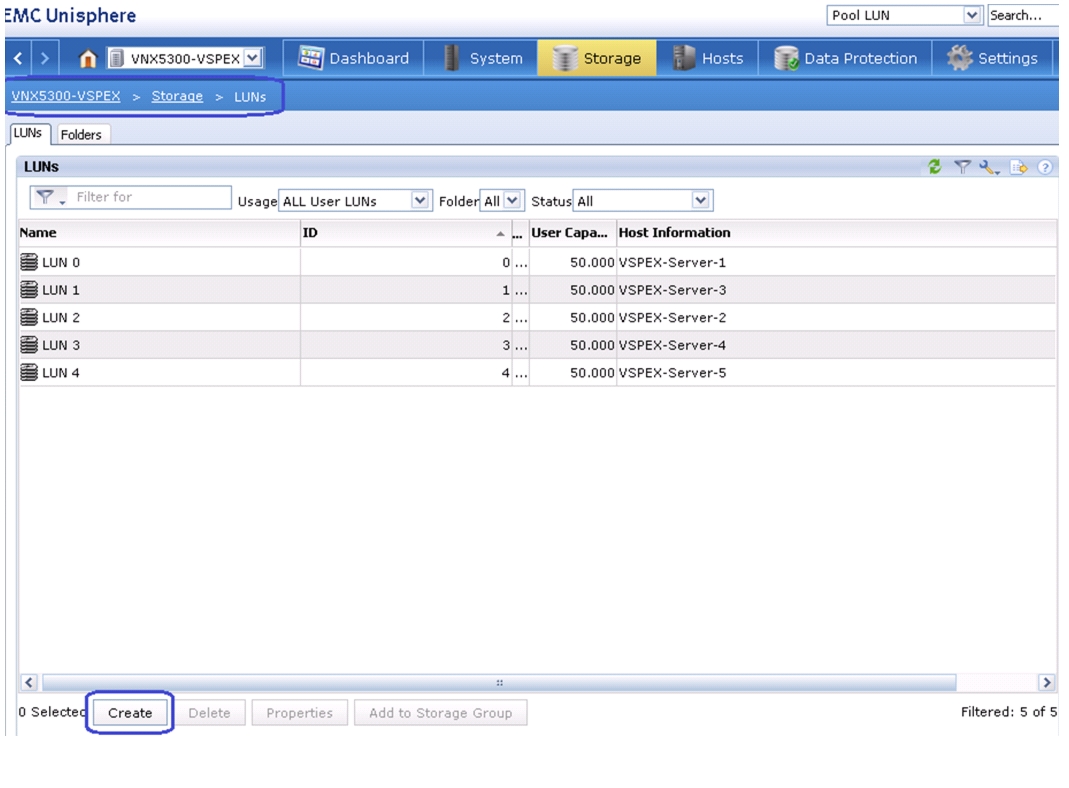Open the help question mark icon
Viewport: 1069px width, 788px height.
pyautogui.click(x=1044, y=167)
